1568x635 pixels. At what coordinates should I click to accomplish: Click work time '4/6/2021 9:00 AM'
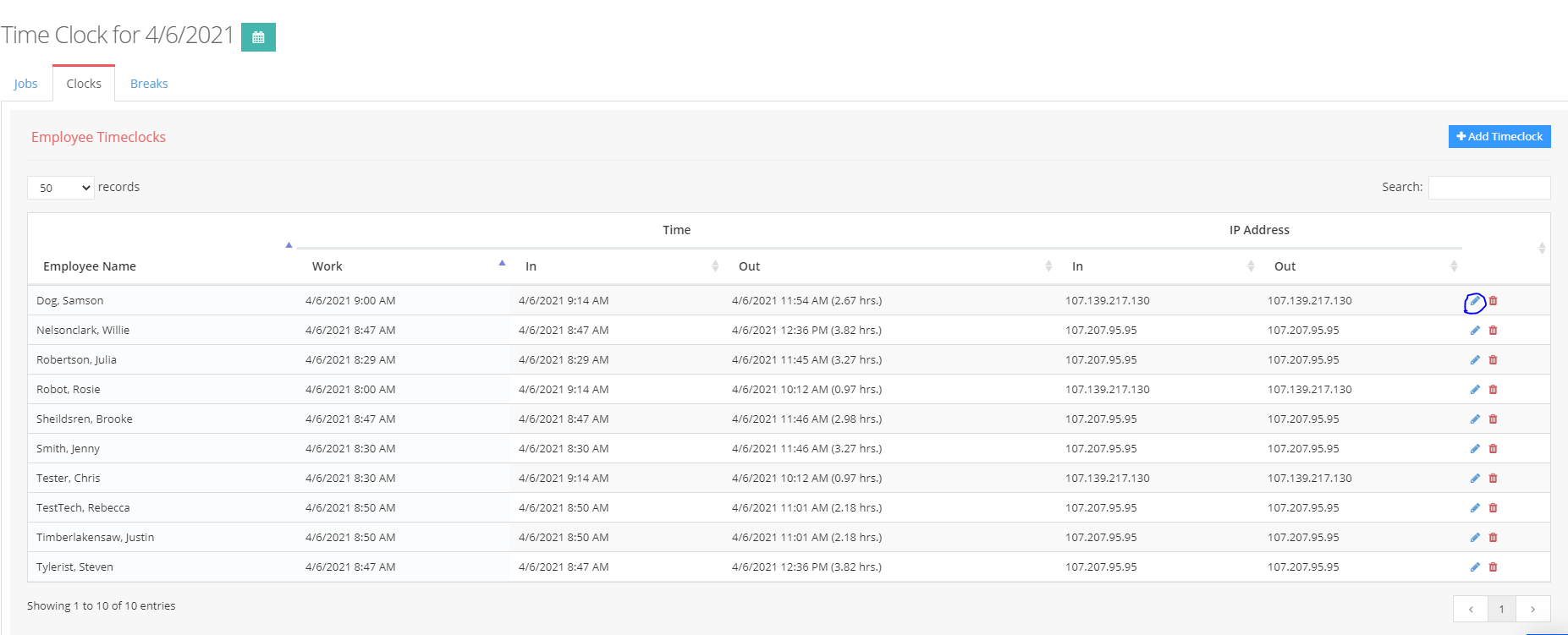tap(350, 301)
